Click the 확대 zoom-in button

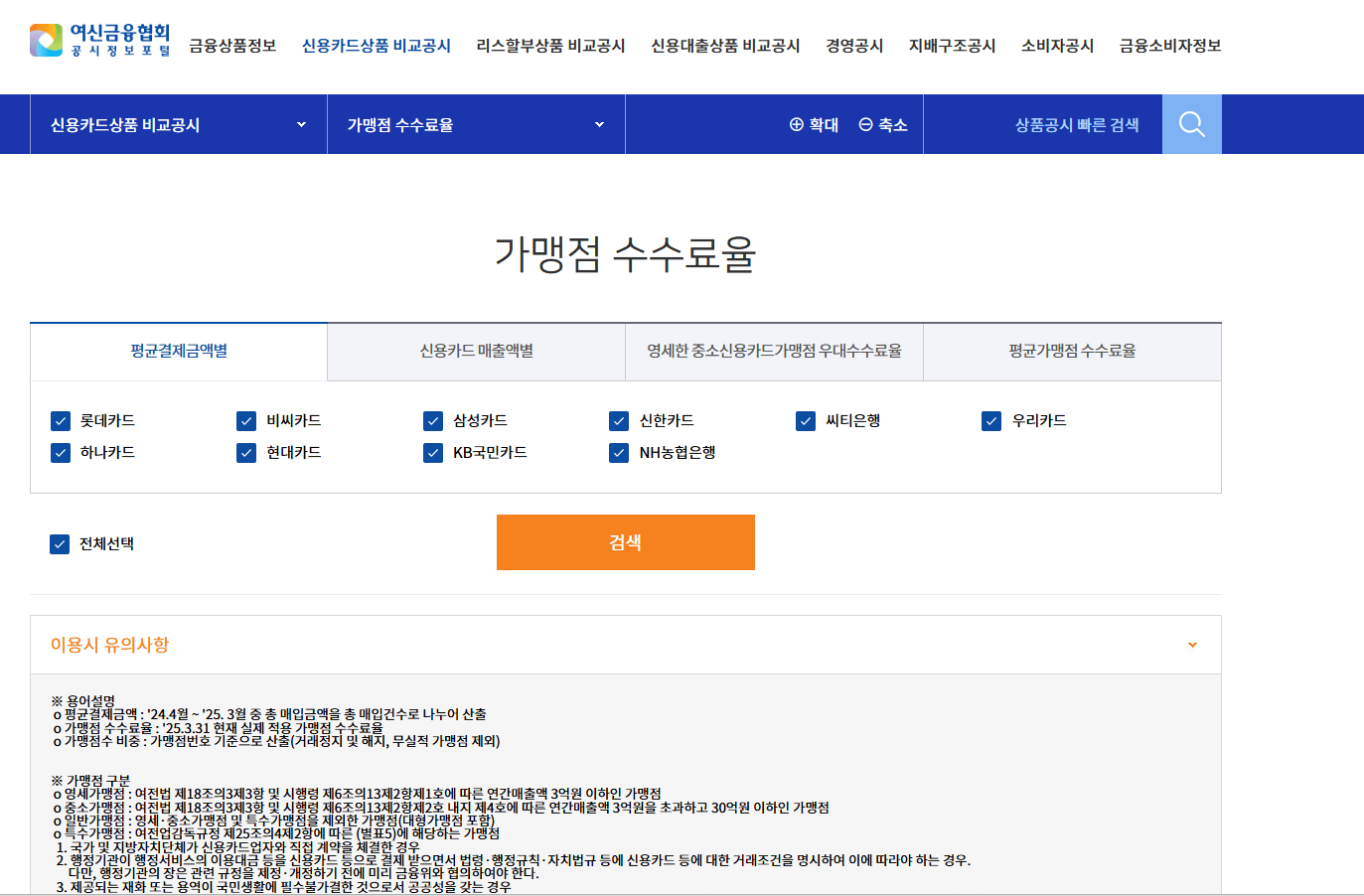[x=814, y=125]
